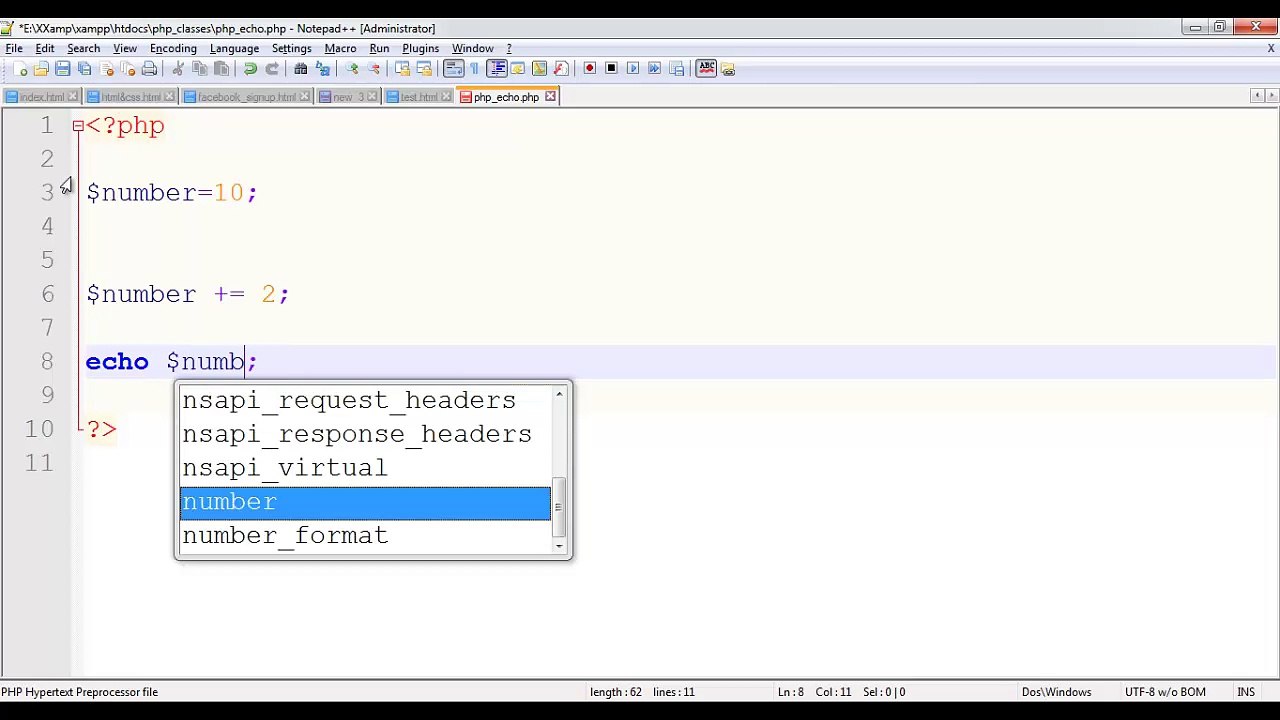Play back the recorded macro
The width and height of the screenshot is (1280, 720).
(x=633, y=69)
